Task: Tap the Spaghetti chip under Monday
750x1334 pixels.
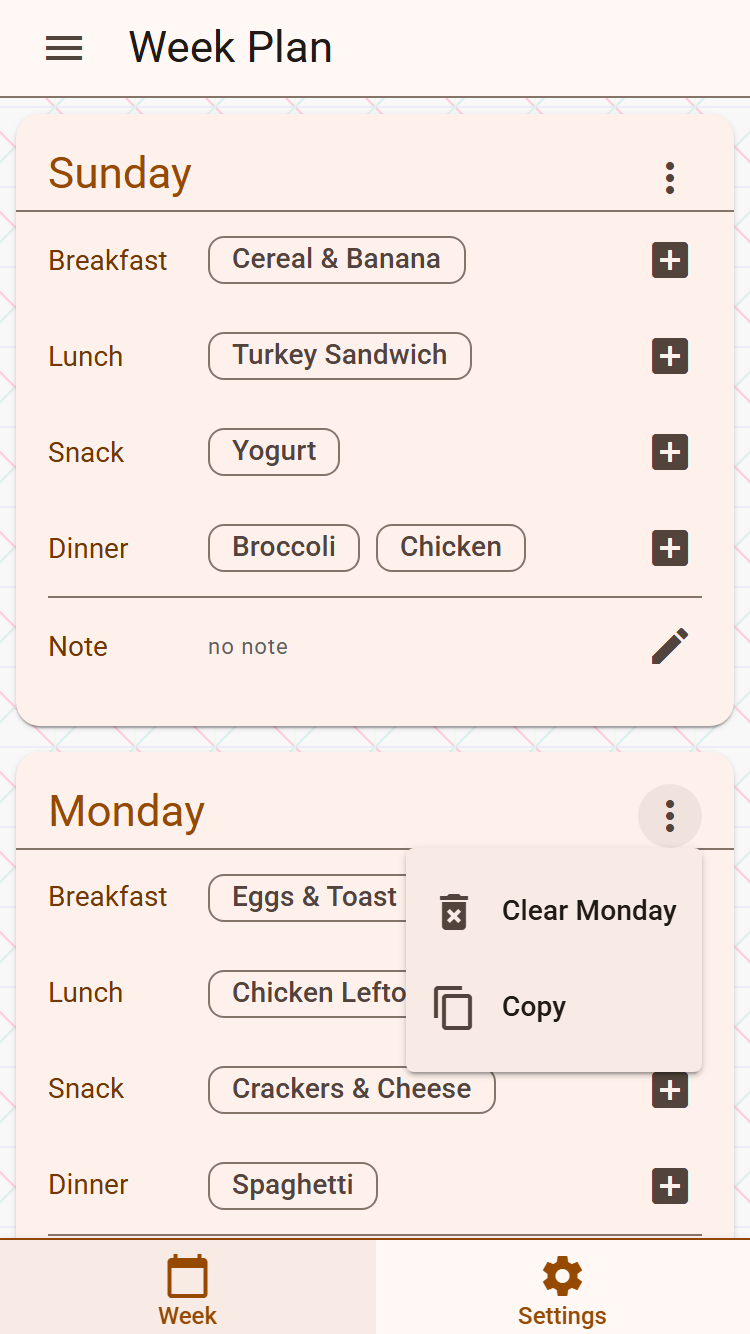Action: click(x=293, y=1186)
